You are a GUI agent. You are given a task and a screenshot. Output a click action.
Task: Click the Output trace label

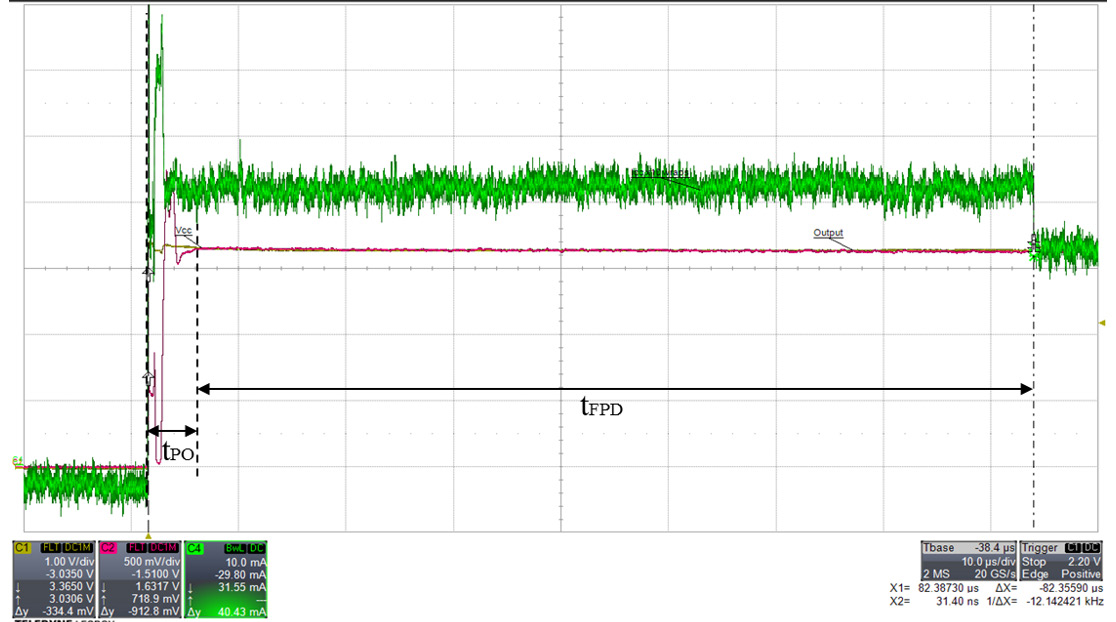click(x=828, y=233)
